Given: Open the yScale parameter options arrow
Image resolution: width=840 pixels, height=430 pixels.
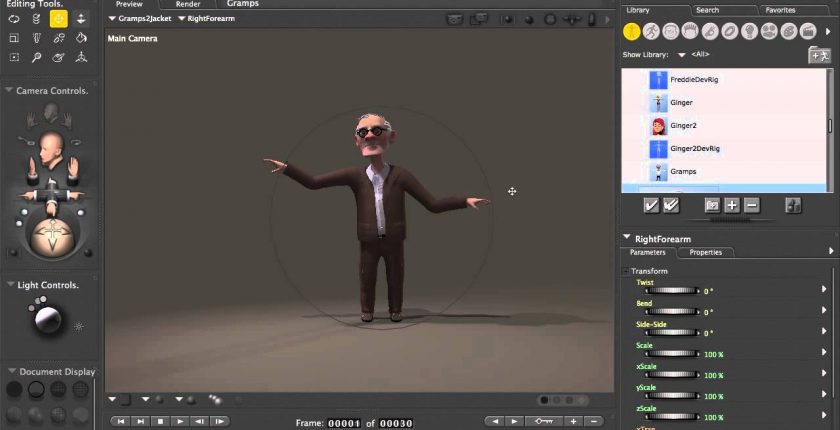Looking at the screenshot, I should (x=824, y=394).
